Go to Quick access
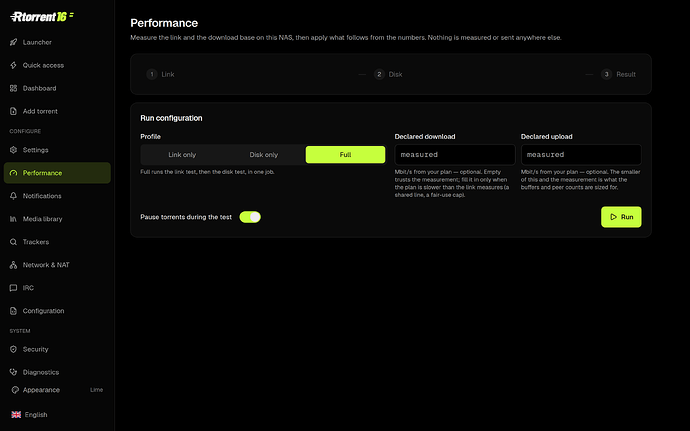Viewport: 690px width, 431px height. 57,65
